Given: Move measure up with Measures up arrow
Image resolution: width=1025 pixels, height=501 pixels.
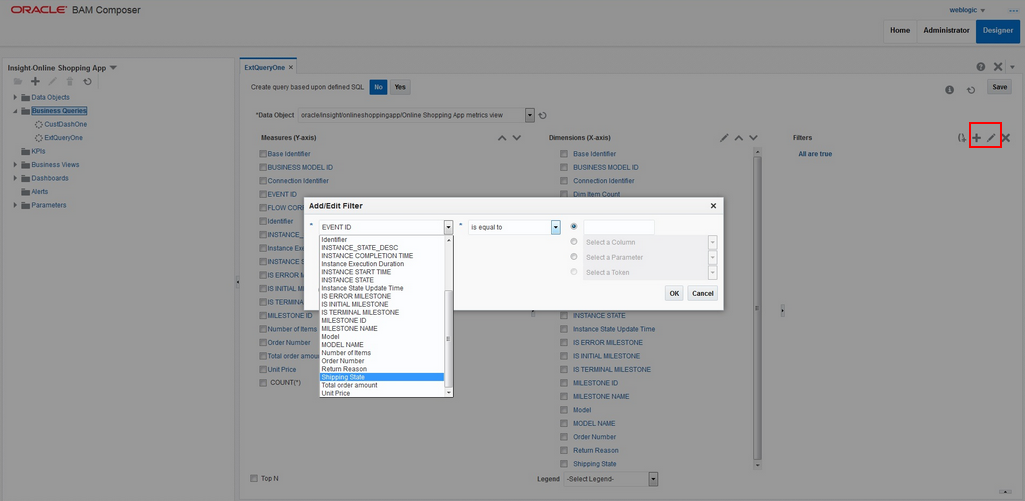Looking at the screenshot, I should point(502,138).
